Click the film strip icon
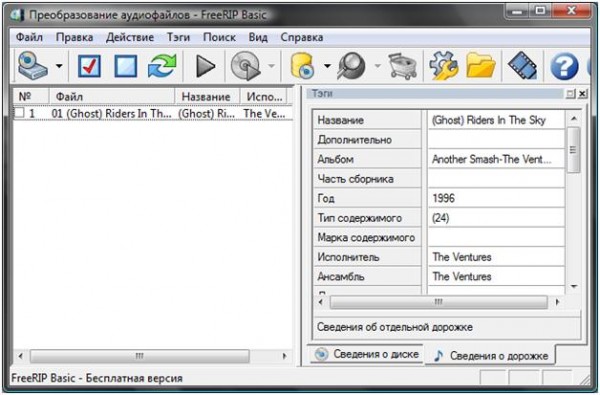Viewport: 600px width, 395px height. [522, 66]
